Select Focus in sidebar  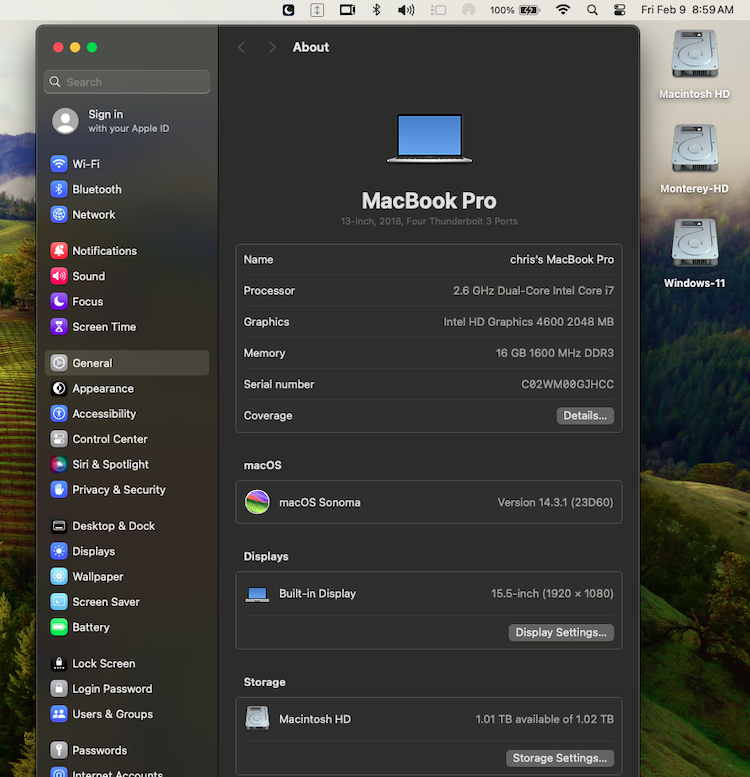pos(127,301)
